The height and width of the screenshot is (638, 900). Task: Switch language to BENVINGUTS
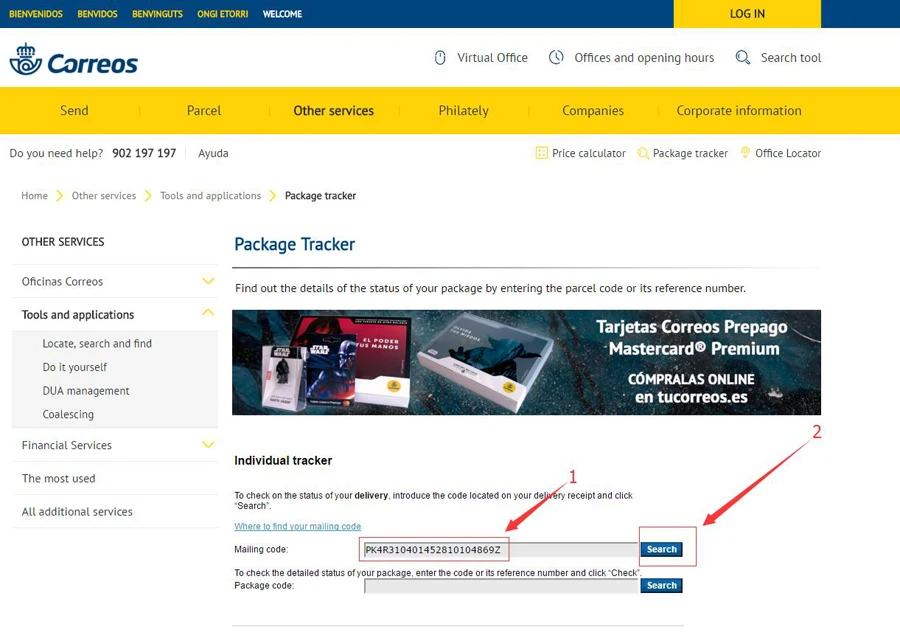coord(157,14)
